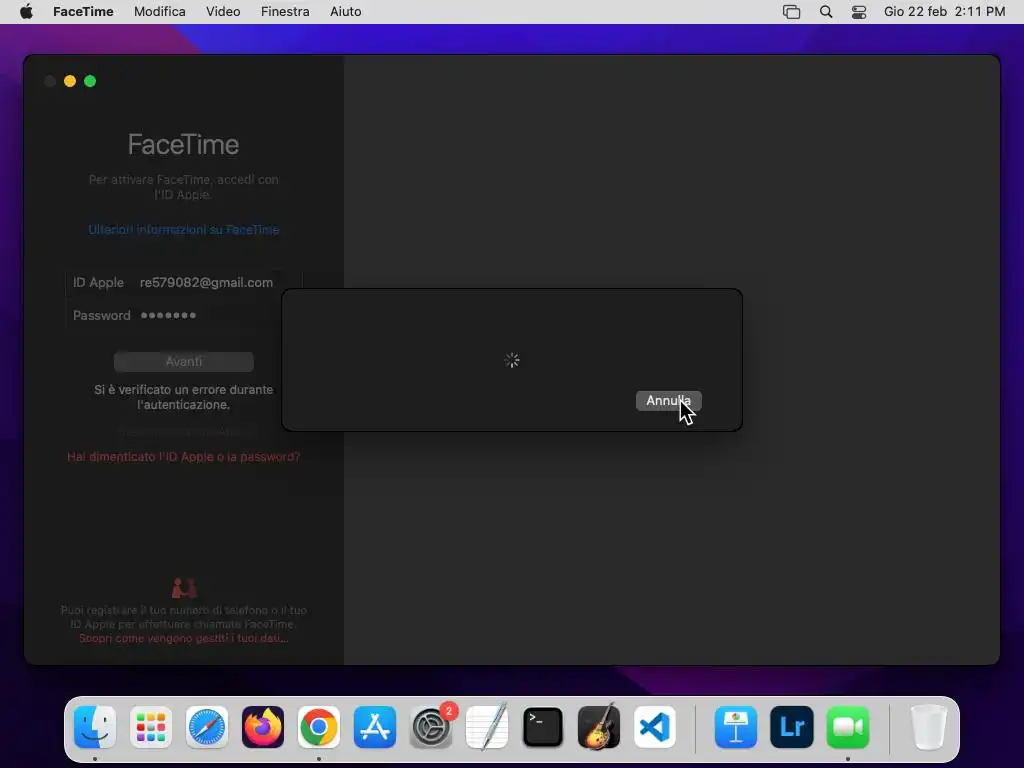Image resolution: width=1024 pixels, height=768 pixels.
Task: Open System Preferences from the Dock
Action: pos(431,727)
